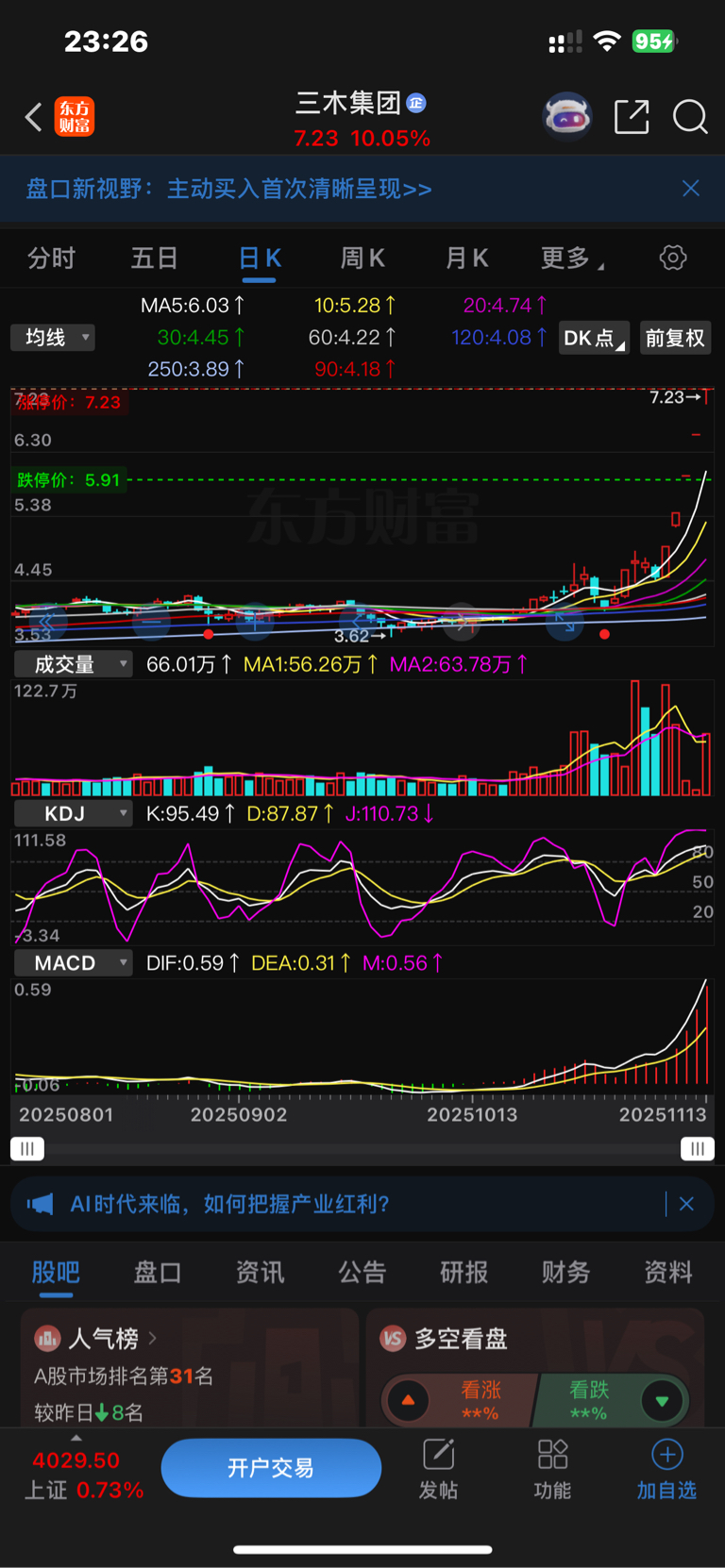Viewport: 725px width, 1568px height.
Task: Tap the VS 多空看盘 icon
Action: 393,1338
